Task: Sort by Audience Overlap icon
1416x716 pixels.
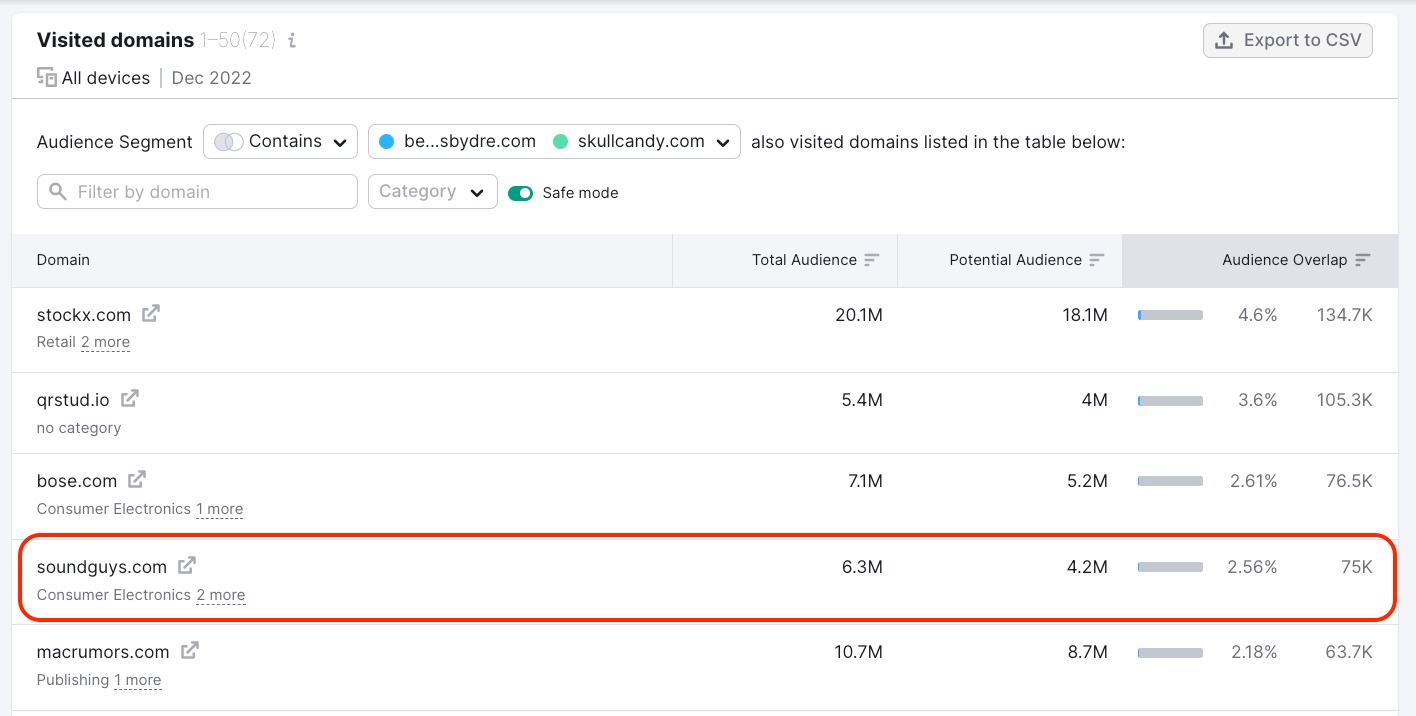Action: click(x=1363, y=260)
